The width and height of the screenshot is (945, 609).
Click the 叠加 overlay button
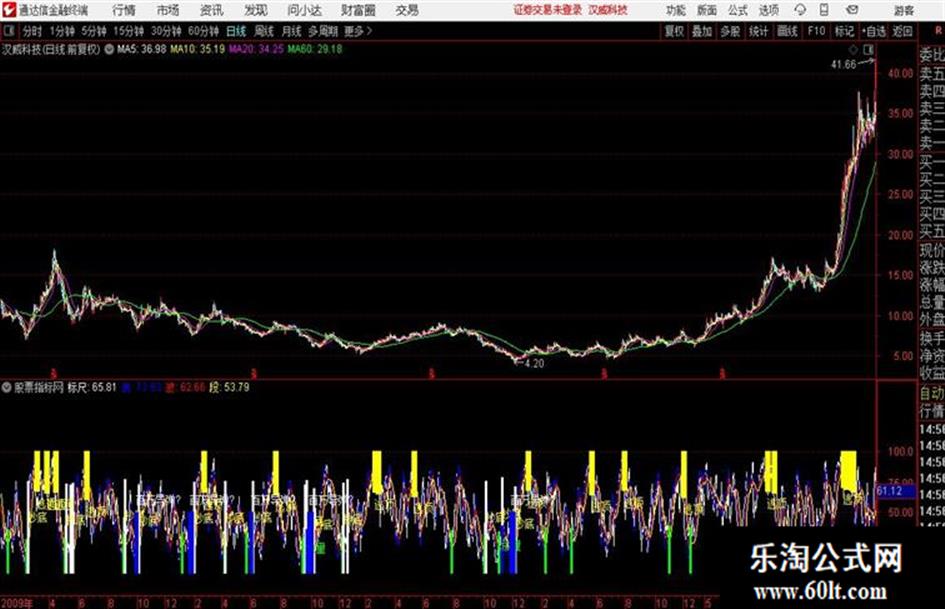[x=702, y=31]
